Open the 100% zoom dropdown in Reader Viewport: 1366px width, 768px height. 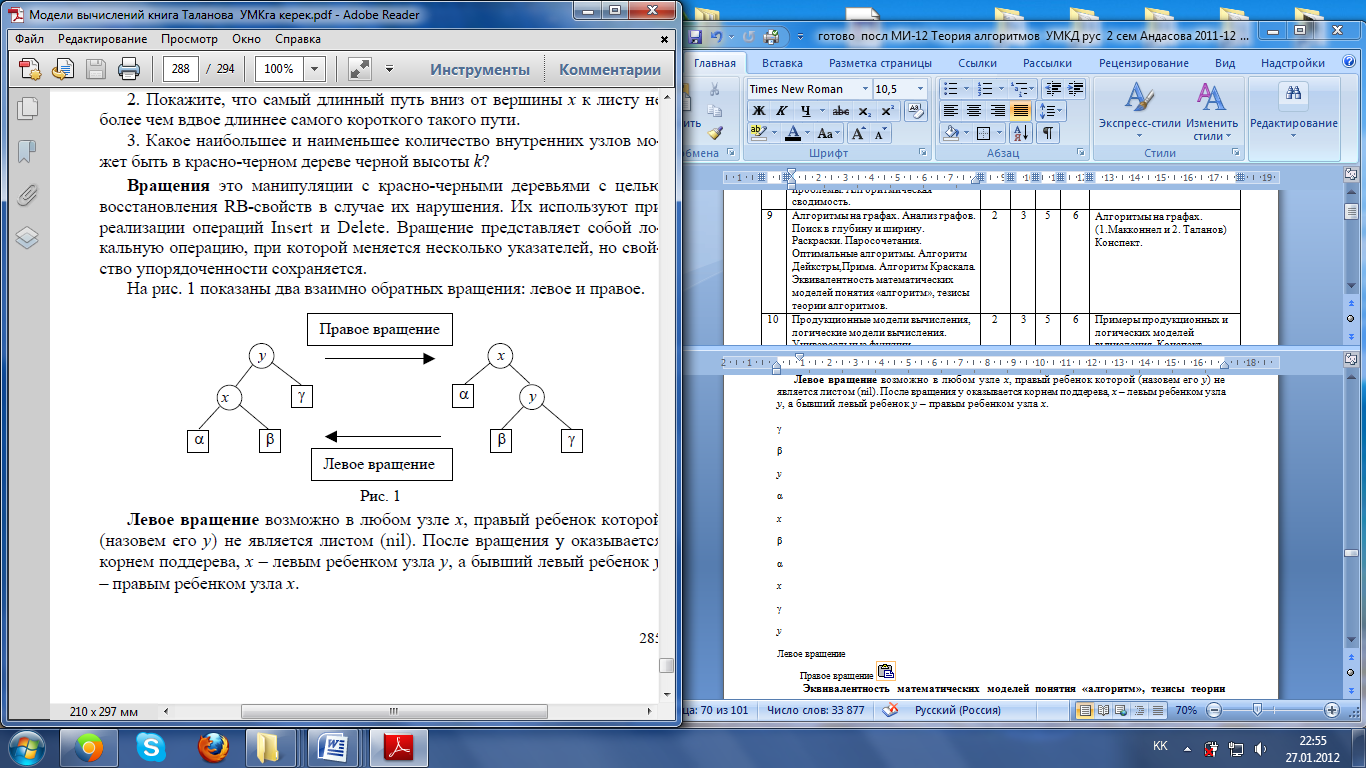pyautogui.click(x=315, y=69)
